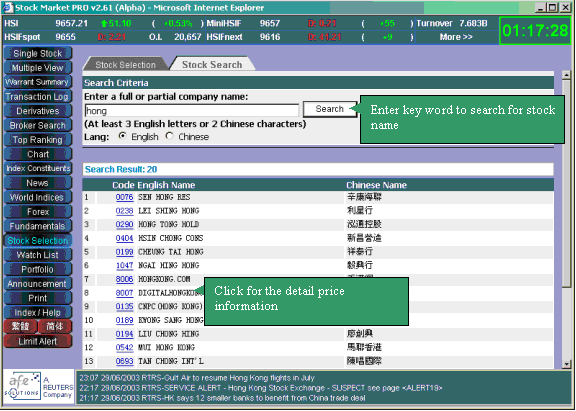Screen dimensions: 576x411
Task: Open stock code 8007 link
Action: point(124,293)
